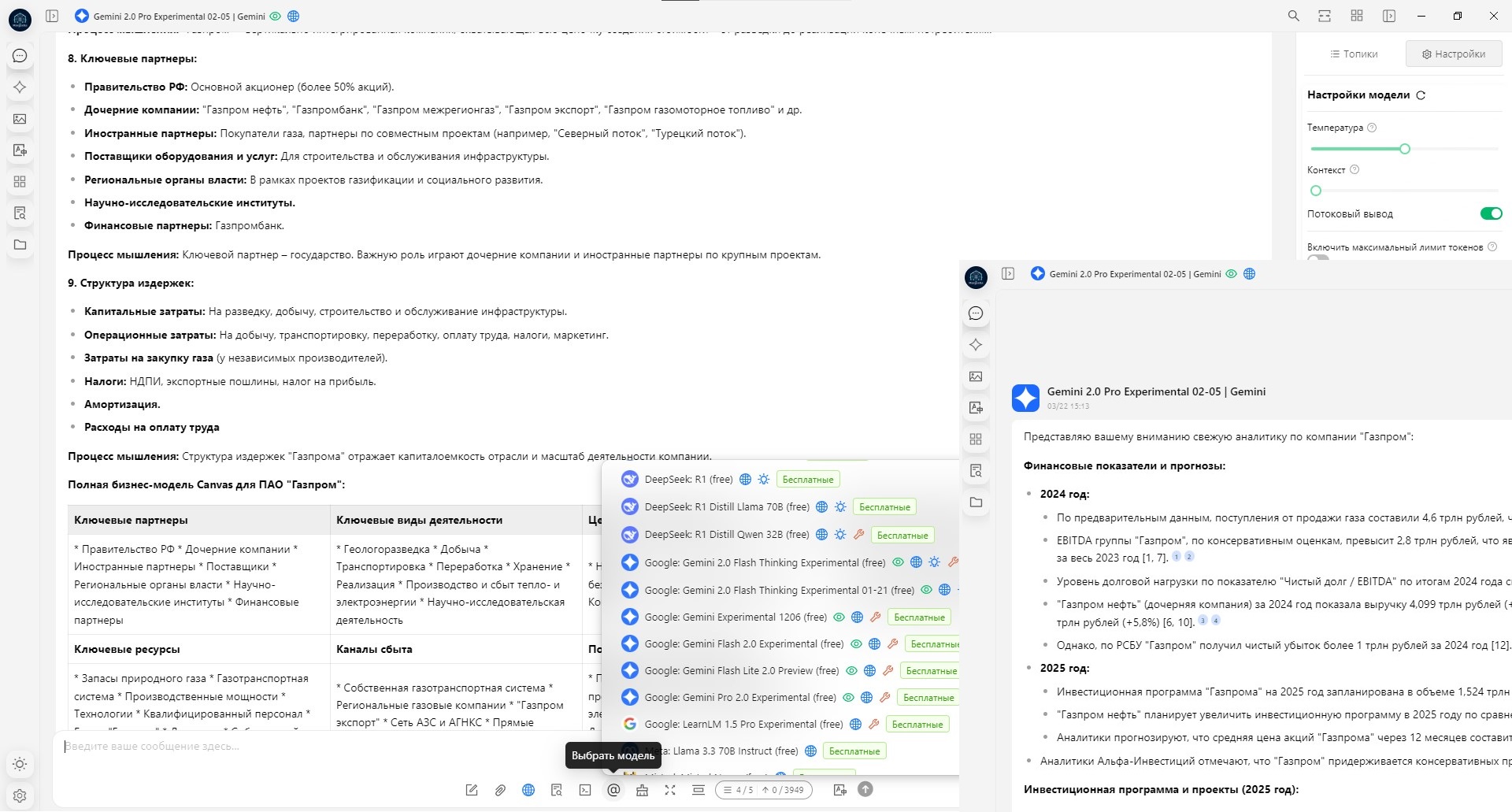The image size is (1512, 812).
Task: Open files folder in main left sidebar
Action: 20,245
